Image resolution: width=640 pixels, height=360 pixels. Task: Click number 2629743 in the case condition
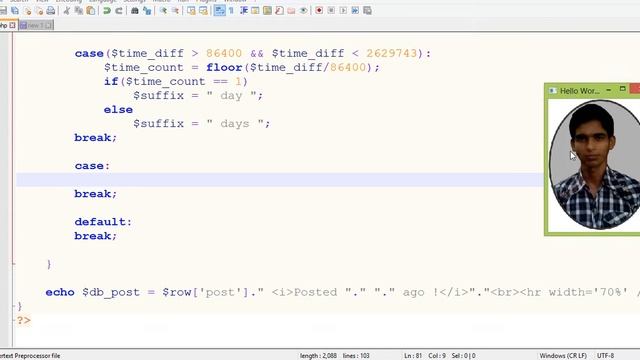(x=391, y=53)
